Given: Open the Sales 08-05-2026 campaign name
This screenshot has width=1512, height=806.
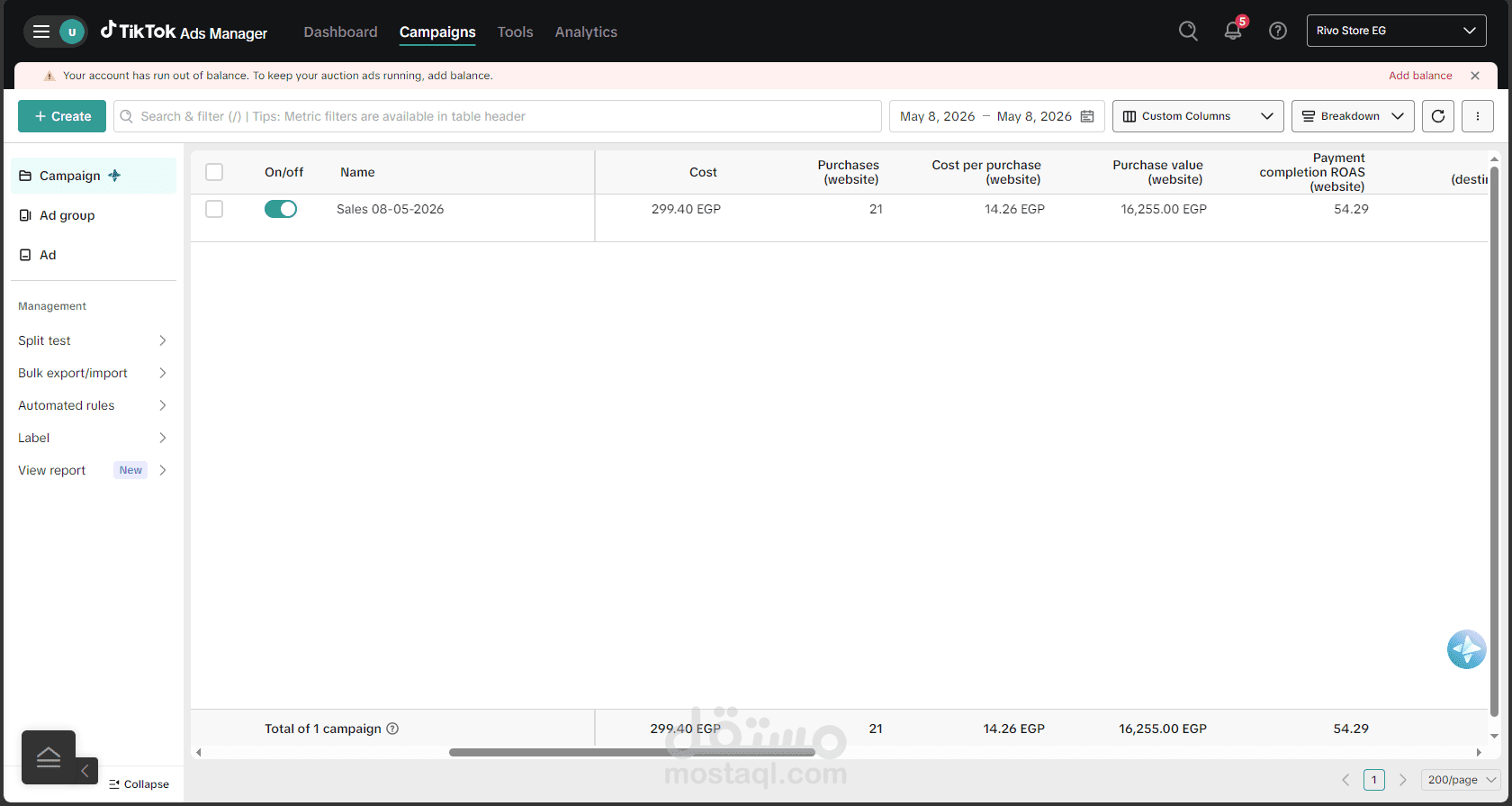Looking at the screenshot, I should 391,209.
